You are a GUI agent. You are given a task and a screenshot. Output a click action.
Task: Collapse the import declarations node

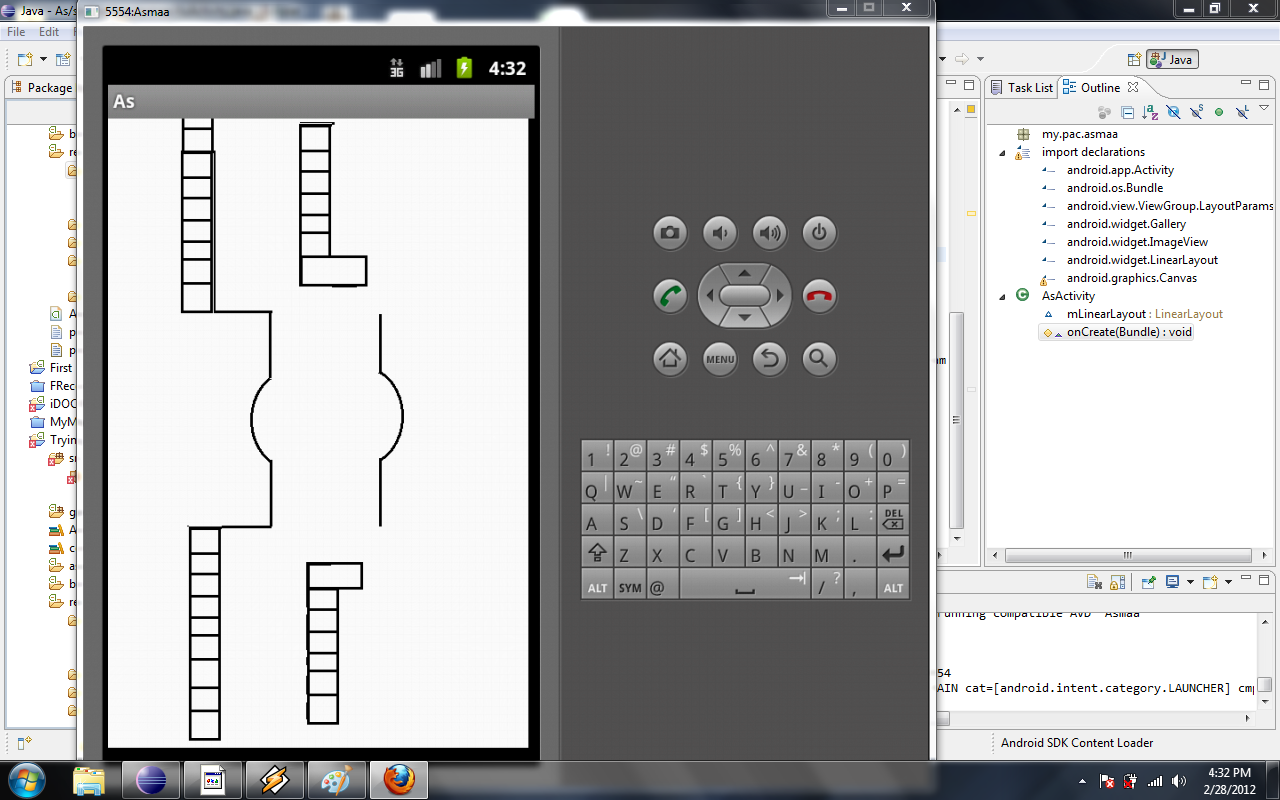[1003, 153]
